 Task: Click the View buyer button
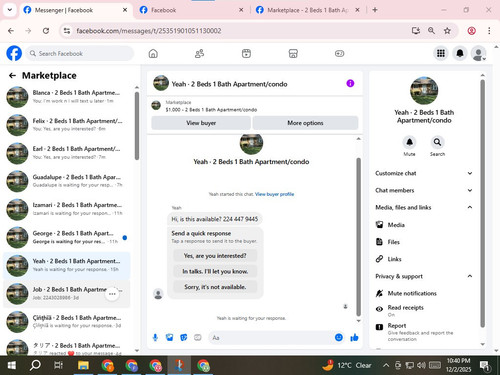click(x=201, y=123)
